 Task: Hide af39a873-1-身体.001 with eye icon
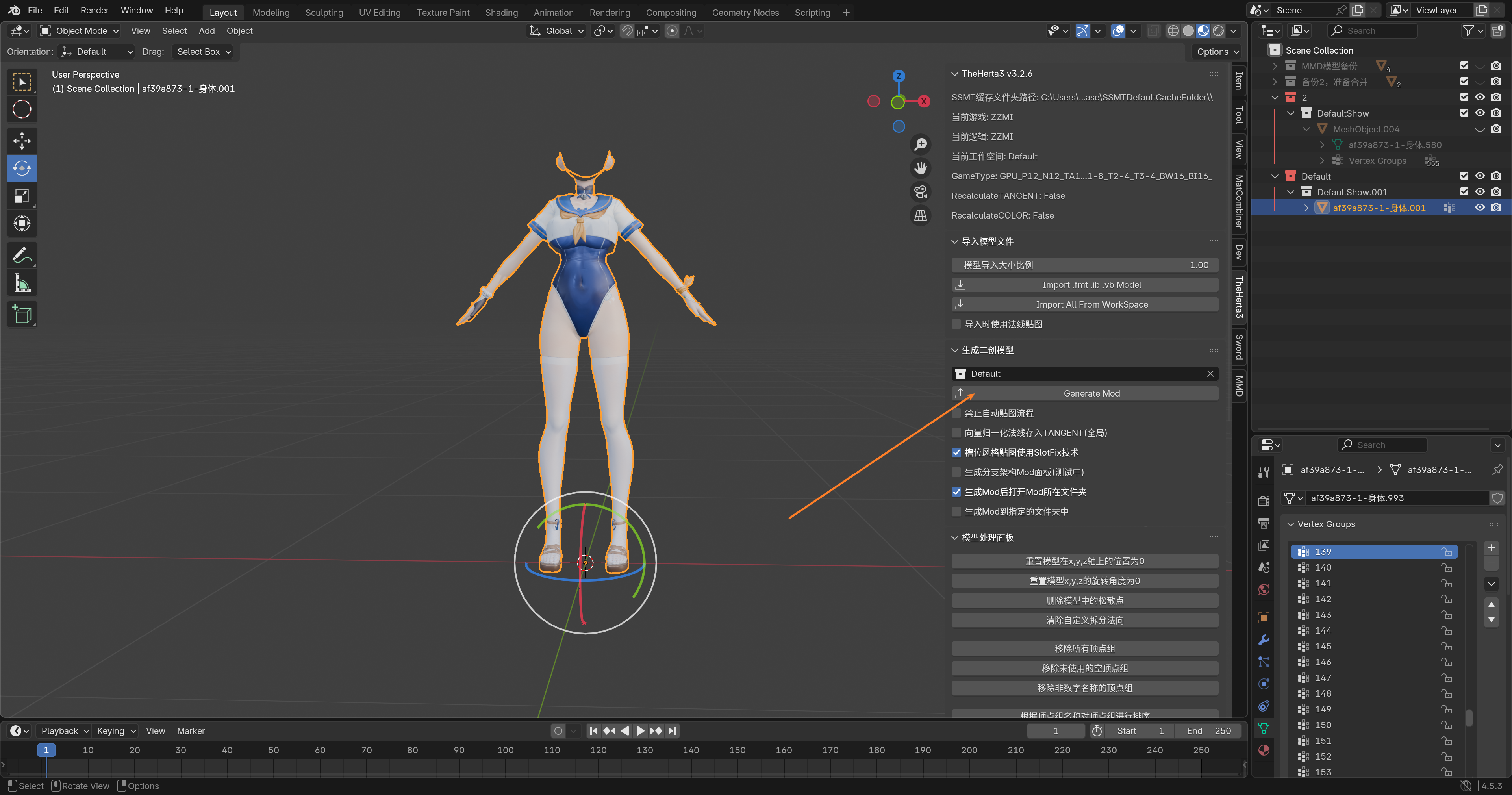click(1480, 207)
